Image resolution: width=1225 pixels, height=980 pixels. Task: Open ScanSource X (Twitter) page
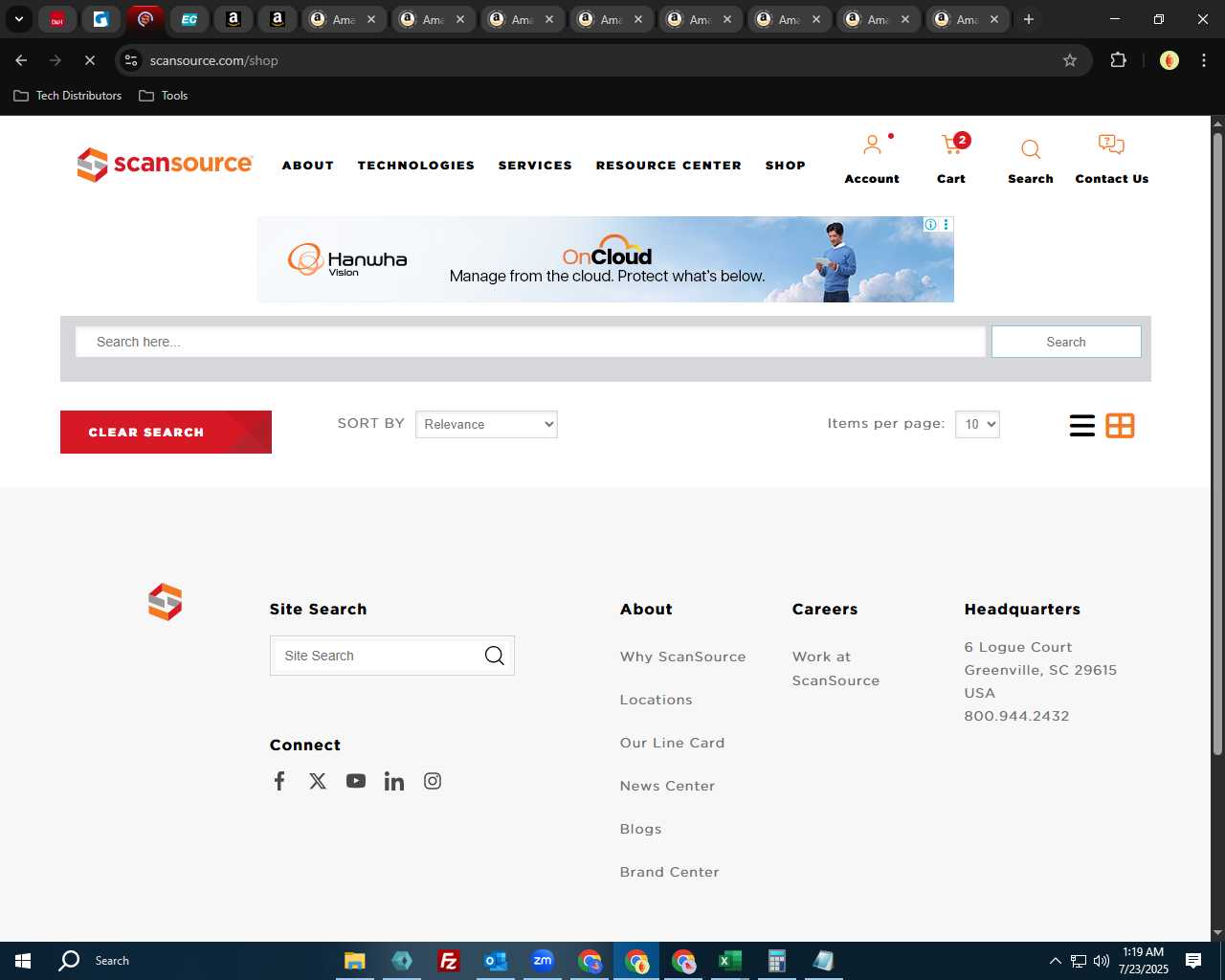click(x=318, y=781)
